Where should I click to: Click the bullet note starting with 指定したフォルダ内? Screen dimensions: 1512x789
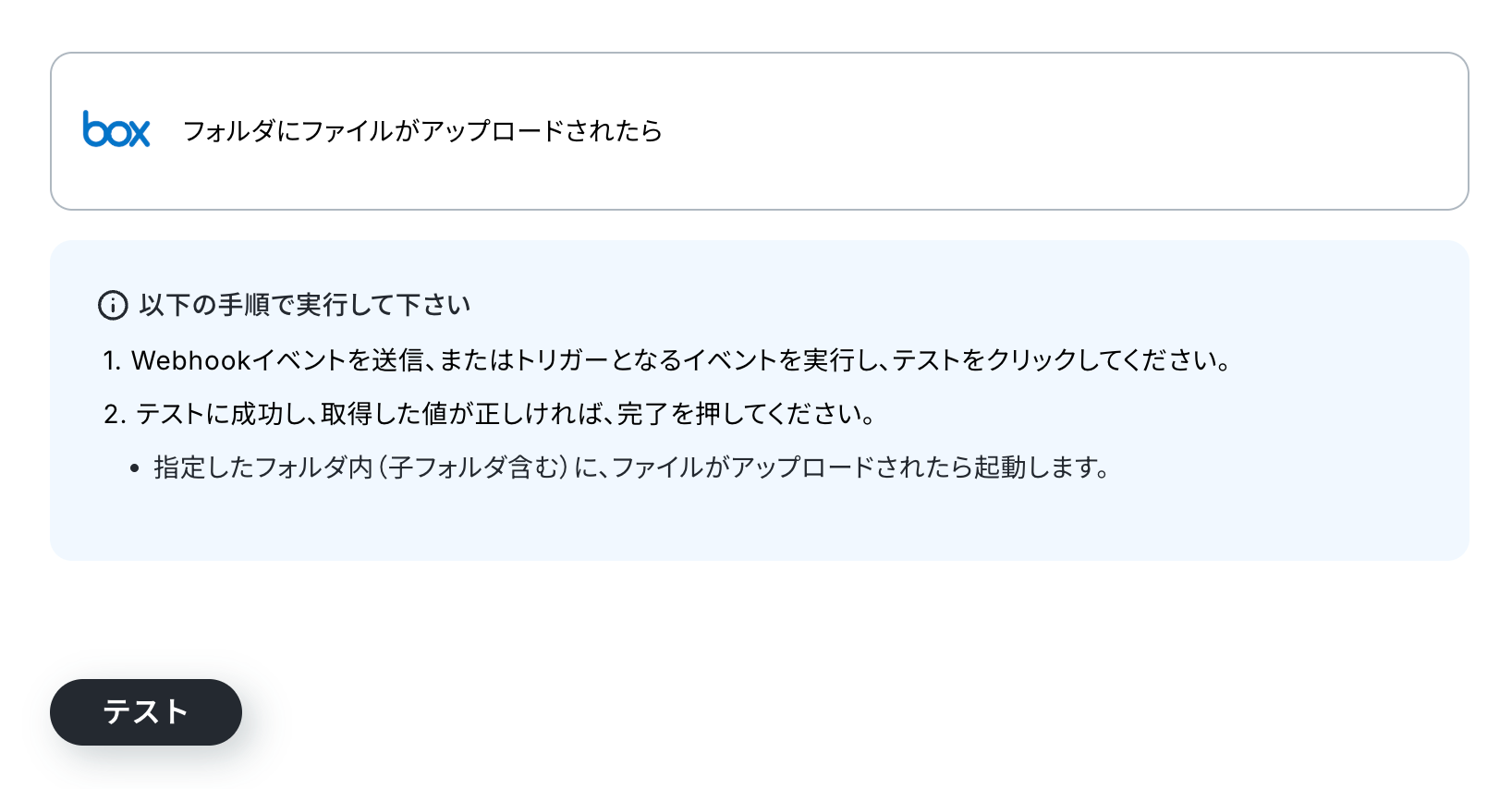click(632, 467)
